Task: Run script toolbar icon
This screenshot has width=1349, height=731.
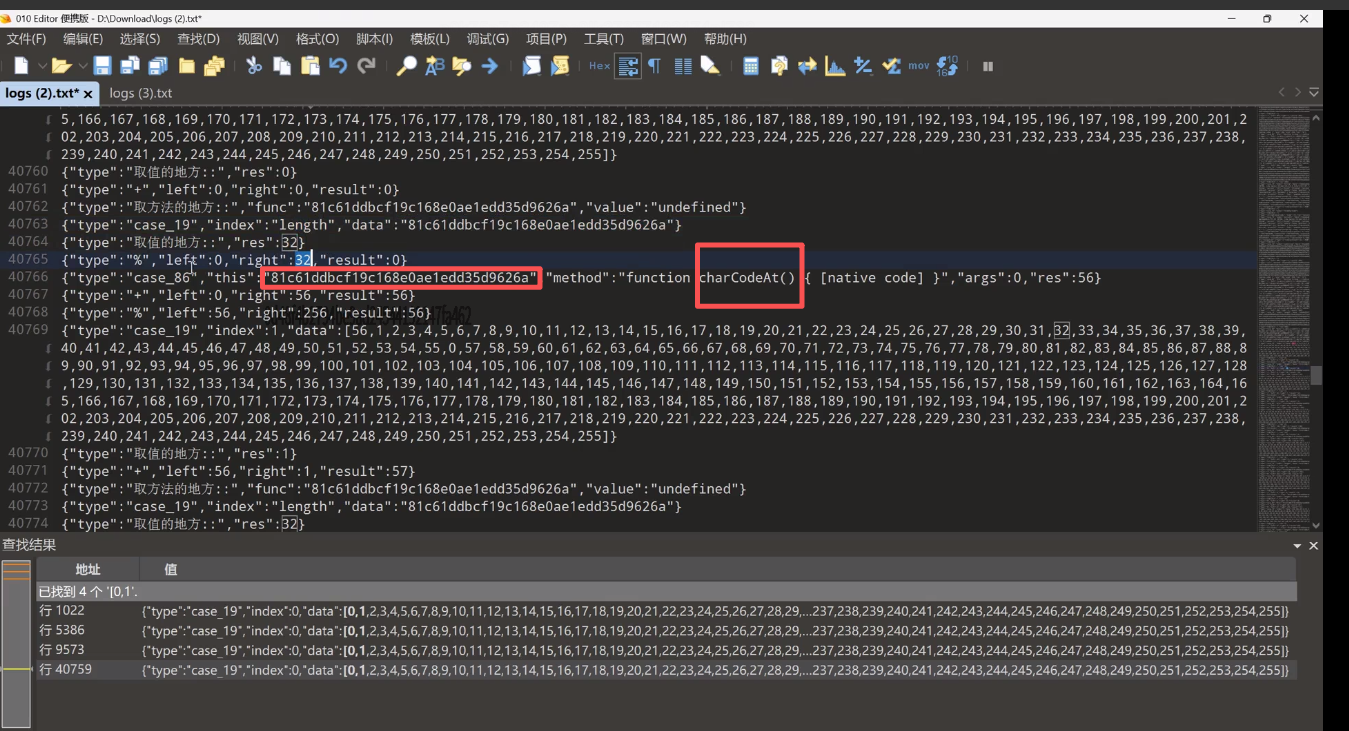Action: [532, 66]
